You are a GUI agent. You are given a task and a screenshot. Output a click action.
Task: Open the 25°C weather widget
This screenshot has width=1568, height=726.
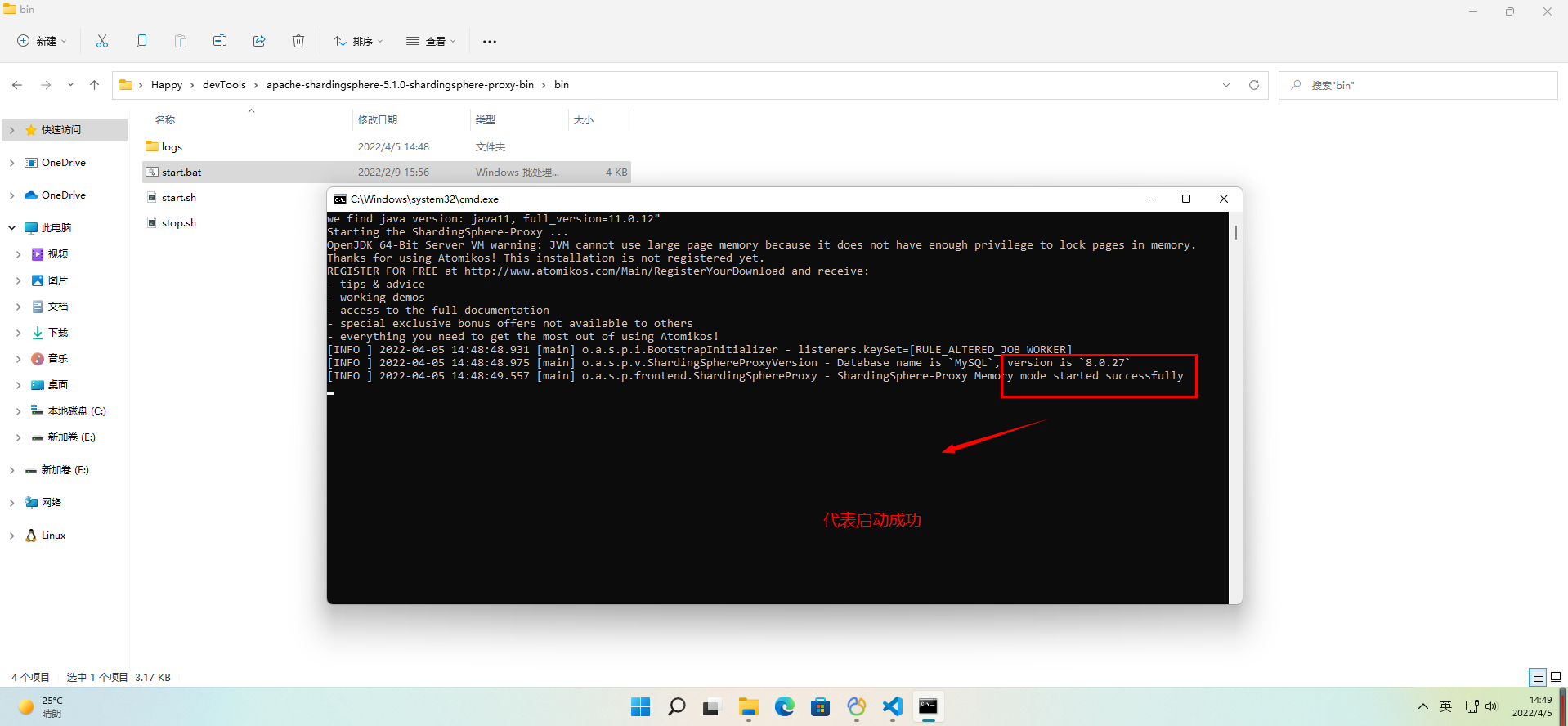click(41, 707)
